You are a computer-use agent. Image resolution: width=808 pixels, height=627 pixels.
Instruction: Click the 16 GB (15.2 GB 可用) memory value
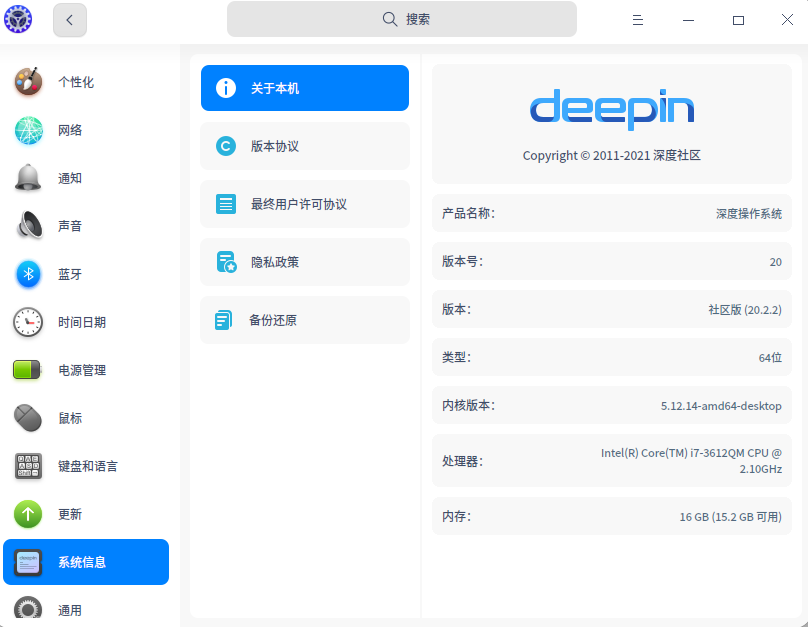click(731, 516)
